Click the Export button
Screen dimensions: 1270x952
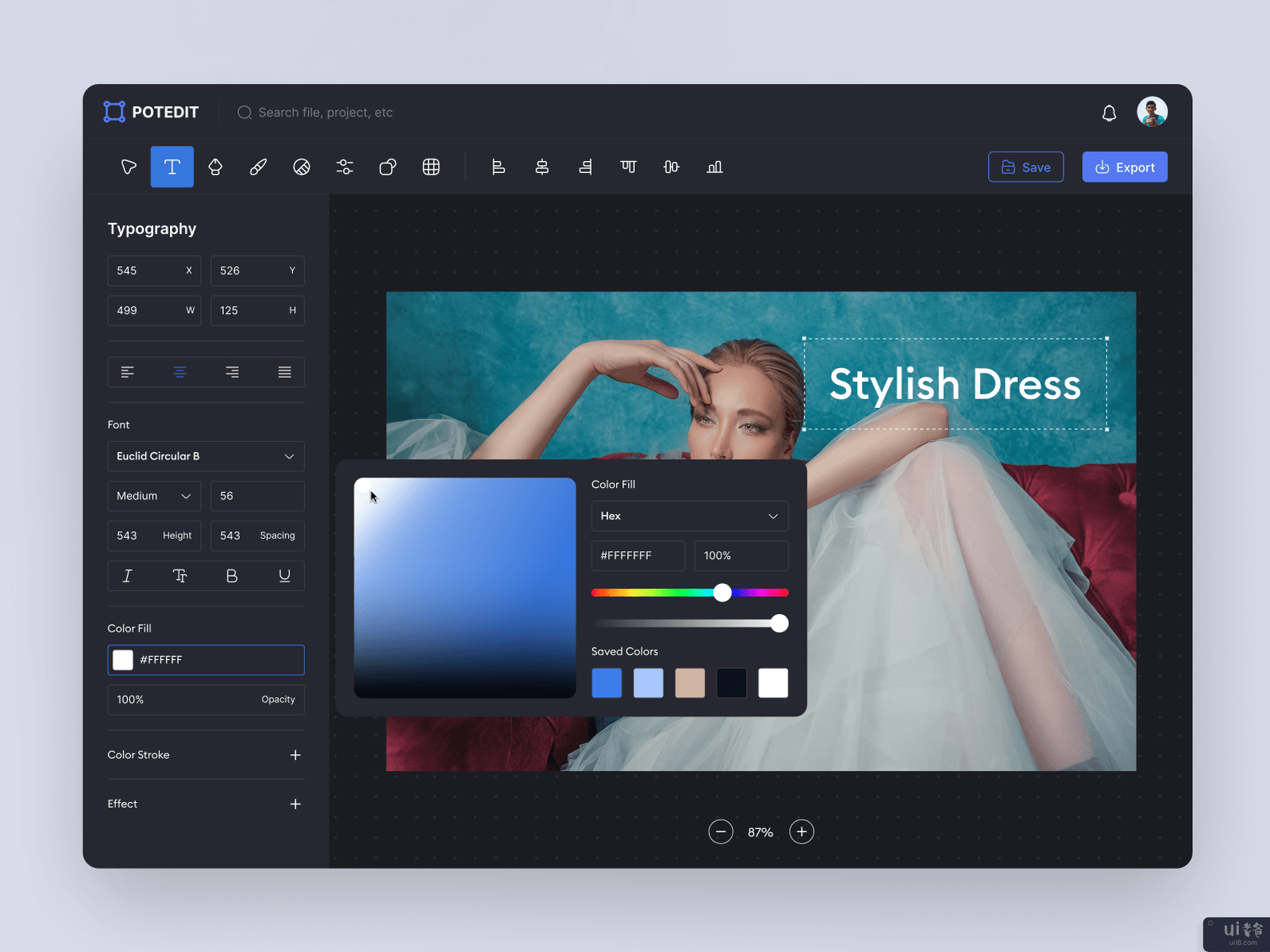tap(1124, 167)
